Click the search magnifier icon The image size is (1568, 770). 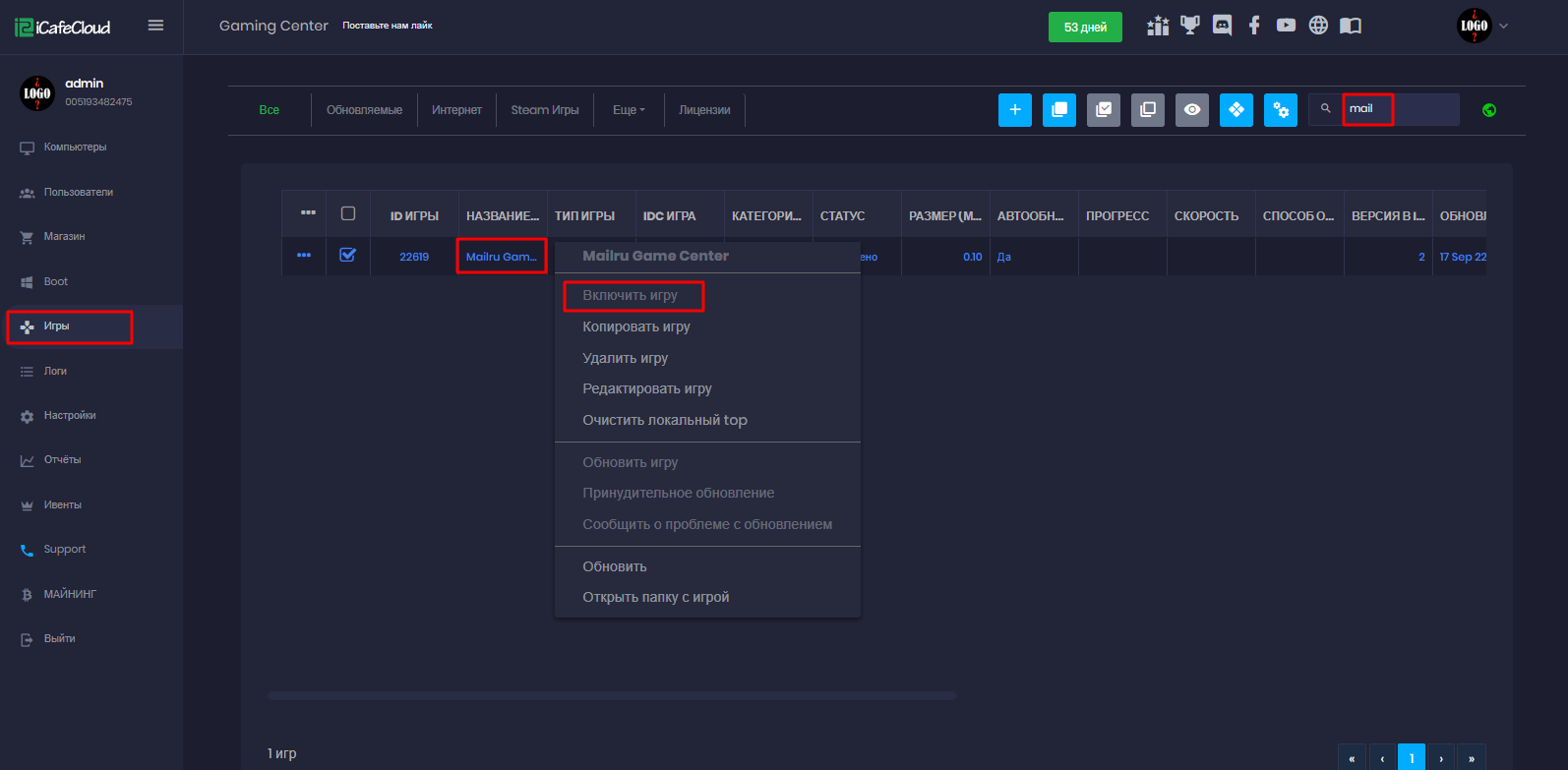click(x=1325, y=109)
